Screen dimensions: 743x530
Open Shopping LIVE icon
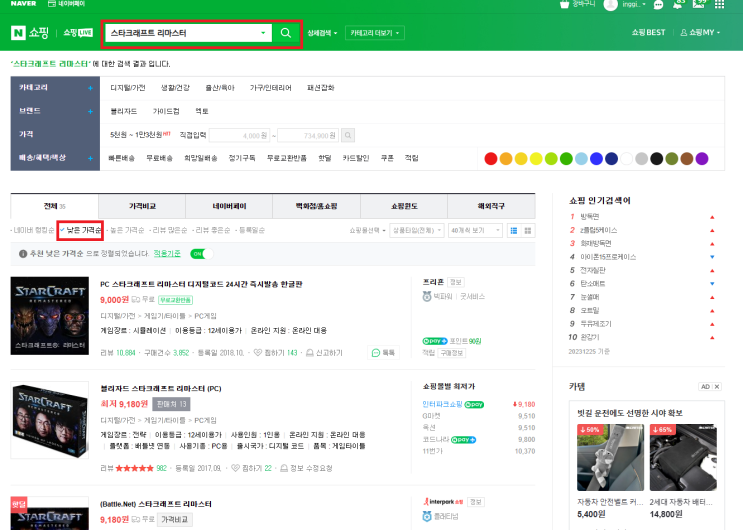(78, 33)
